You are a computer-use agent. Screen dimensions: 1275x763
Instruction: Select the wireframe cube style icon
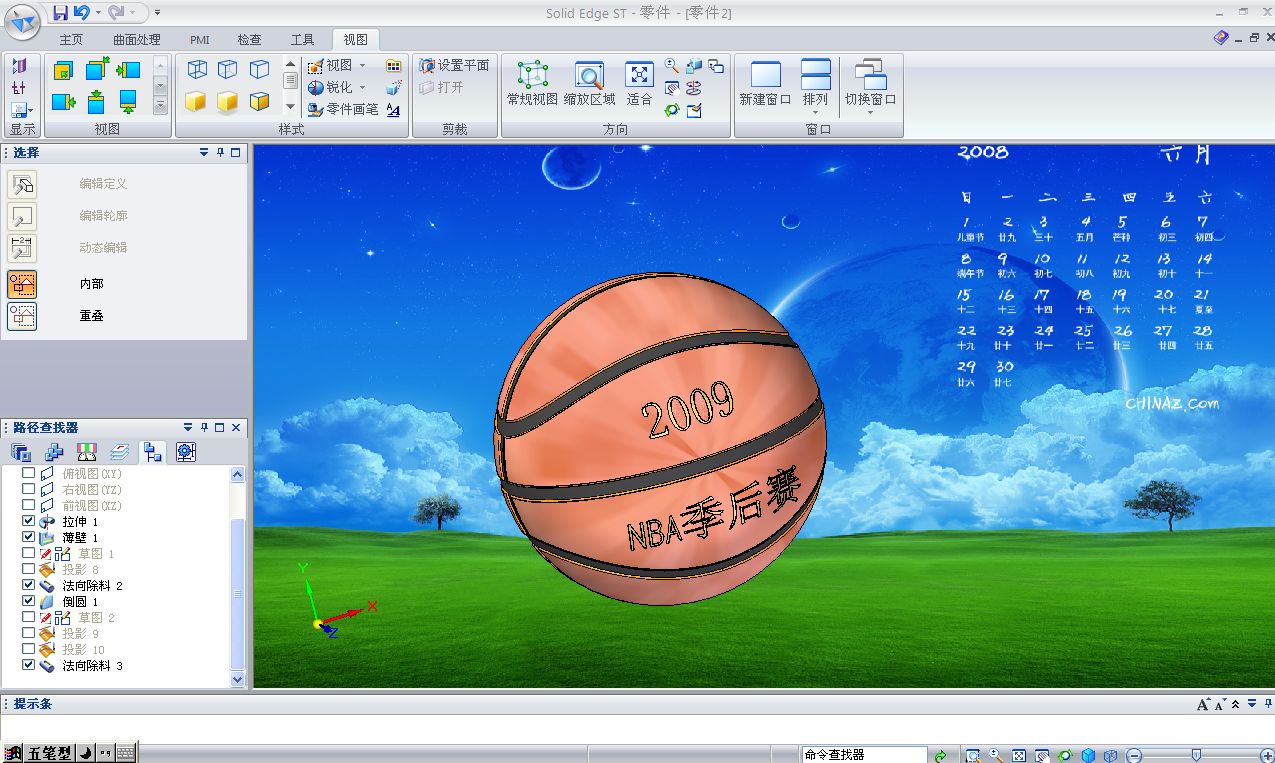pos(197,70)
